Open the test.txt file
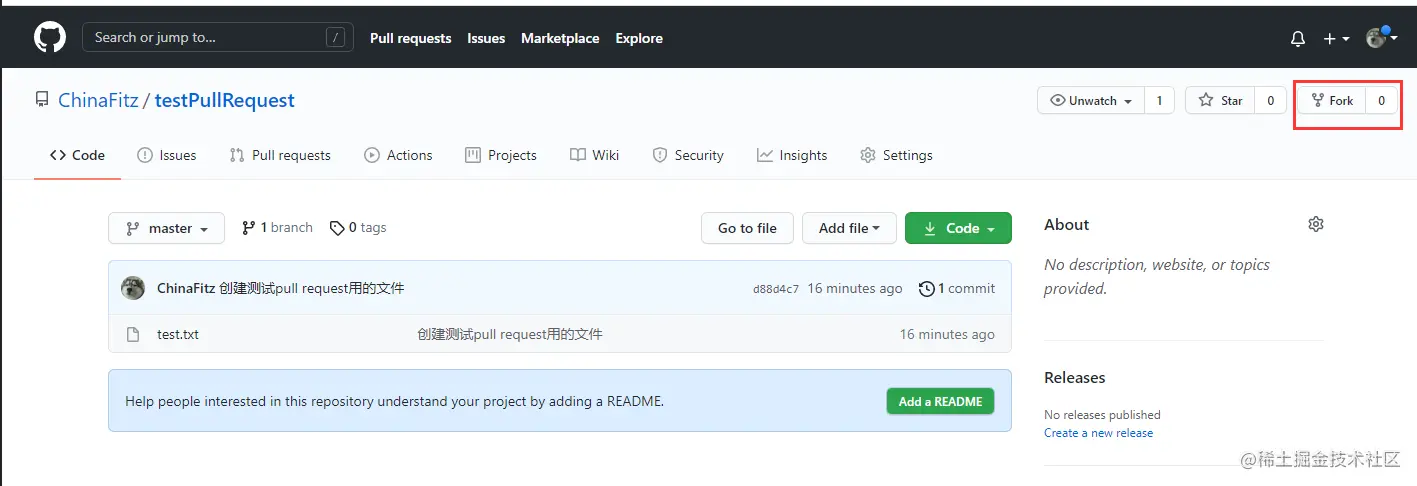The image size is (1417, 486). 178,334
